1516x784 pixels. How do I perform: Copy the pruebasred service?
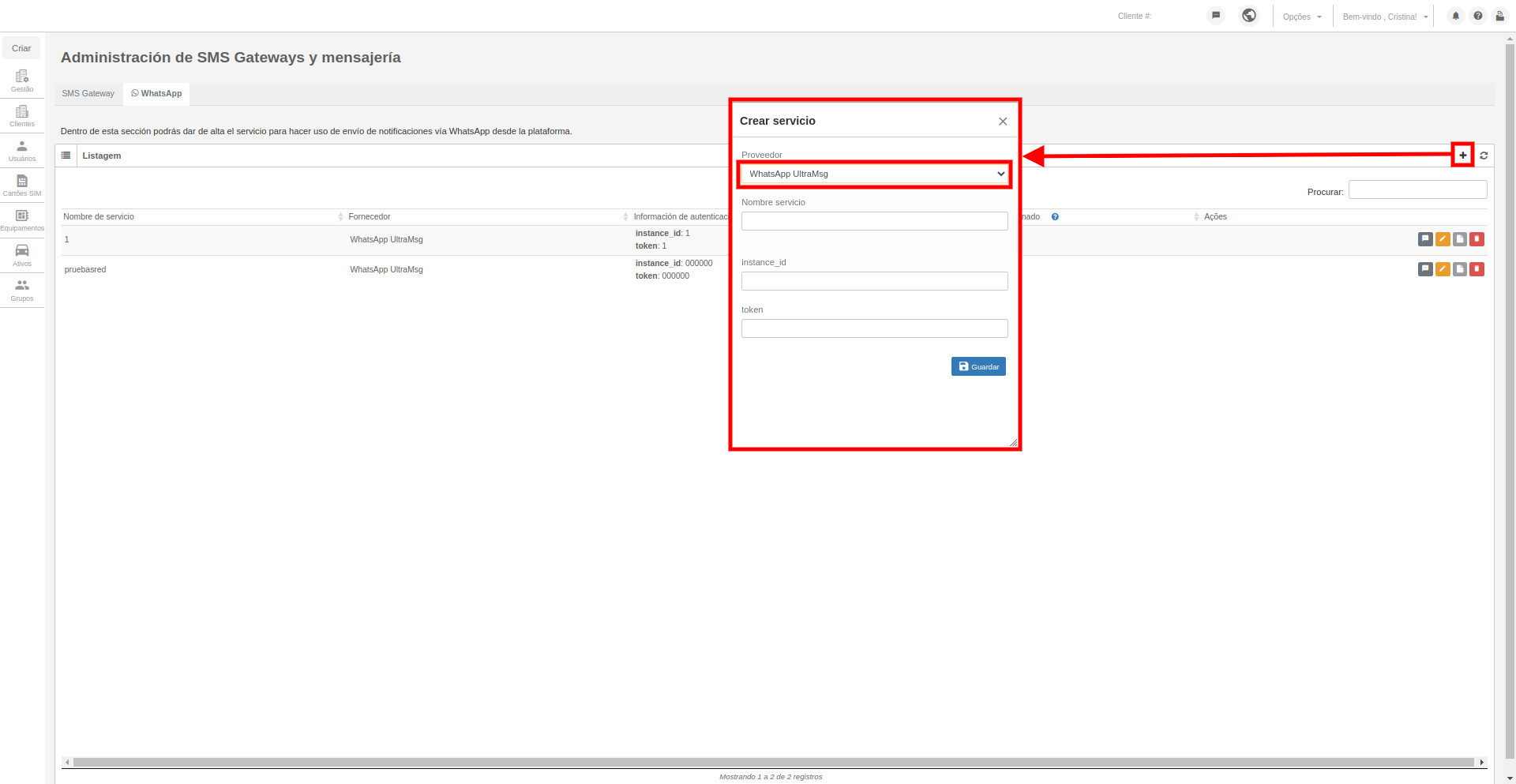coord(1460,269)
